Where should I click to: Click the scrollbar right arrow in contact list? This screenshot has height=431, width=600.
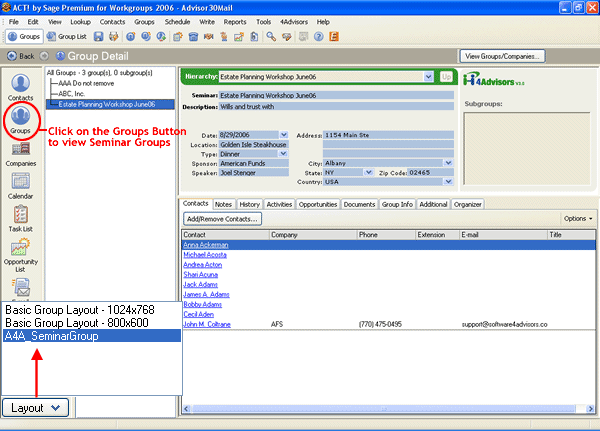(x=590, y=409)
